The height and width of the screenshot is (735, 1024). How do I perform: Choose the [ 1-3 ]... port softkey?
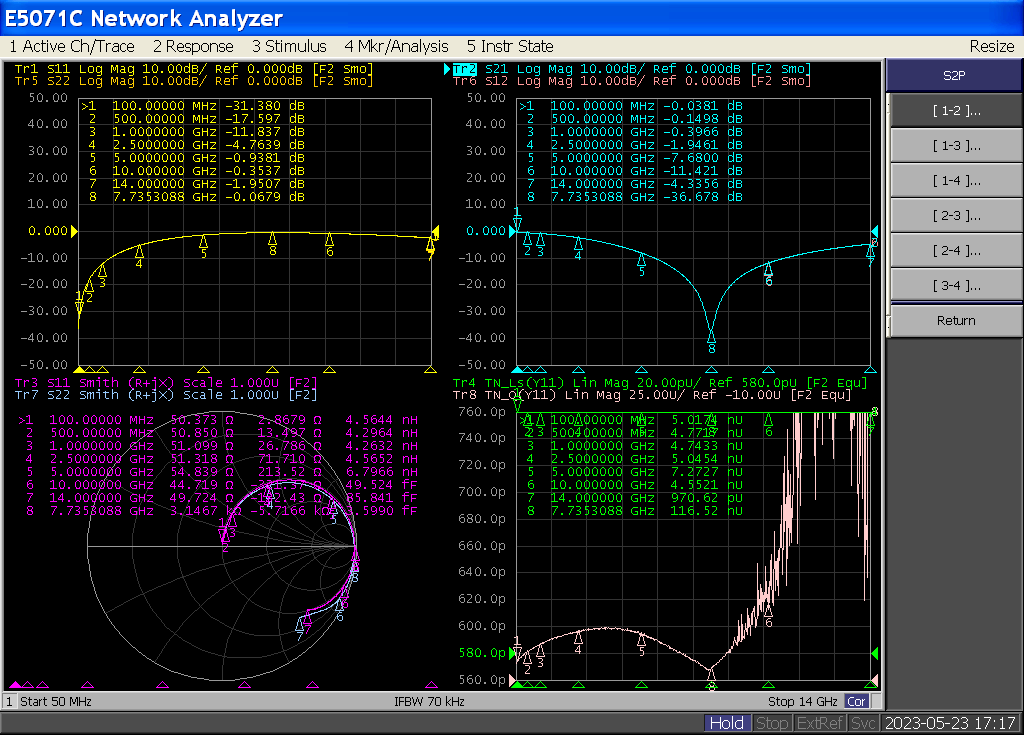pos(956,146)
